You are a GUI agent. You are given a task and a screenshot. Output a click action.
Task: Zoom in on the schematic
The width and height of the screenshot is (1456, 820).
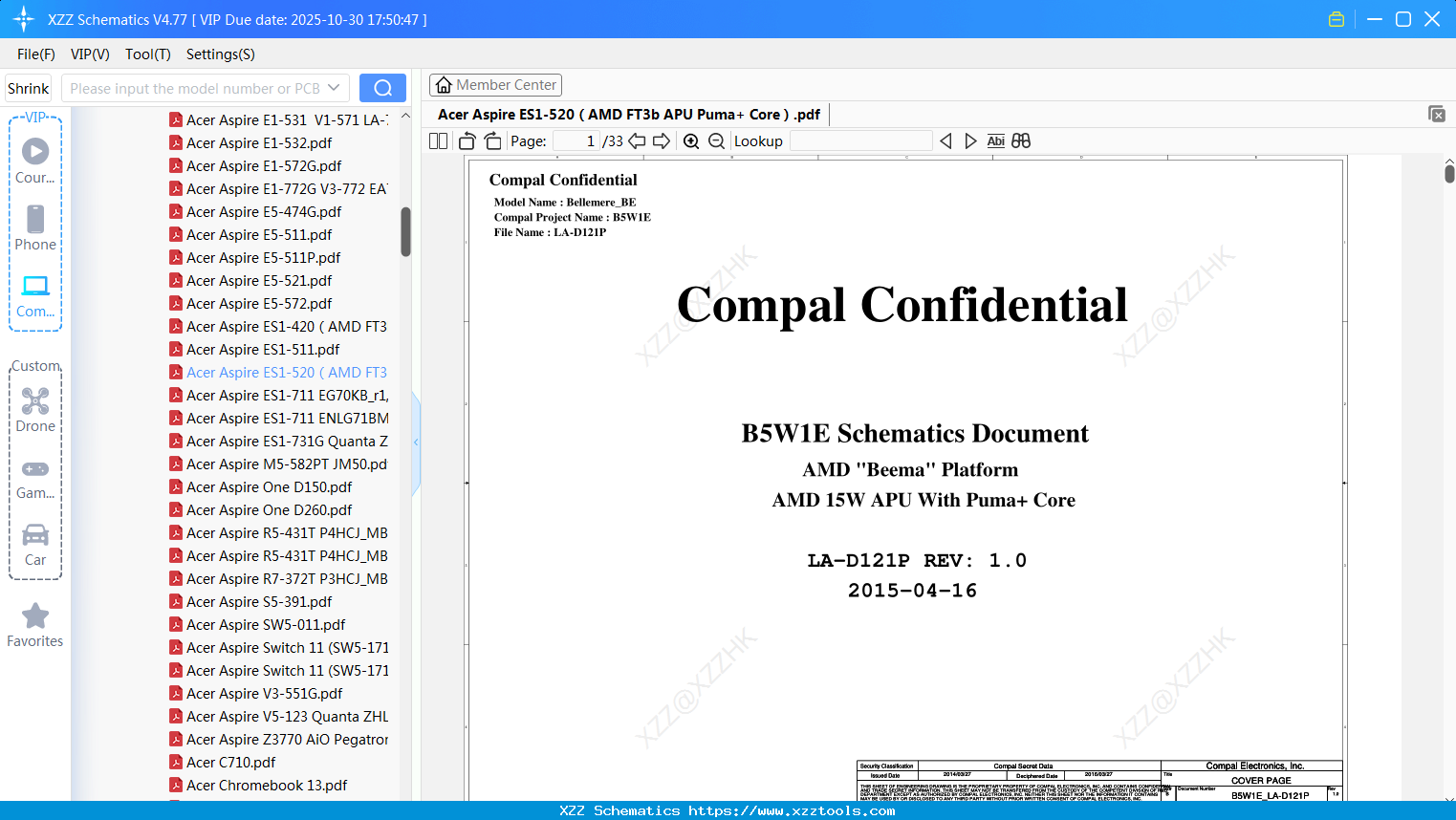pos(691,141)
